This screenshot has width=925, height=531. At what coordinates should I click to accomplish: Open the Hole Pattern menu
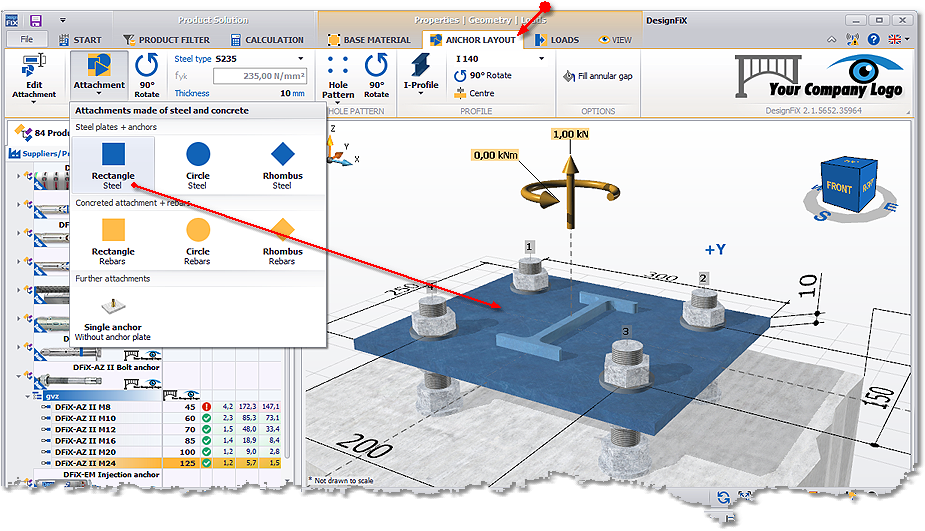coord(338,78)
